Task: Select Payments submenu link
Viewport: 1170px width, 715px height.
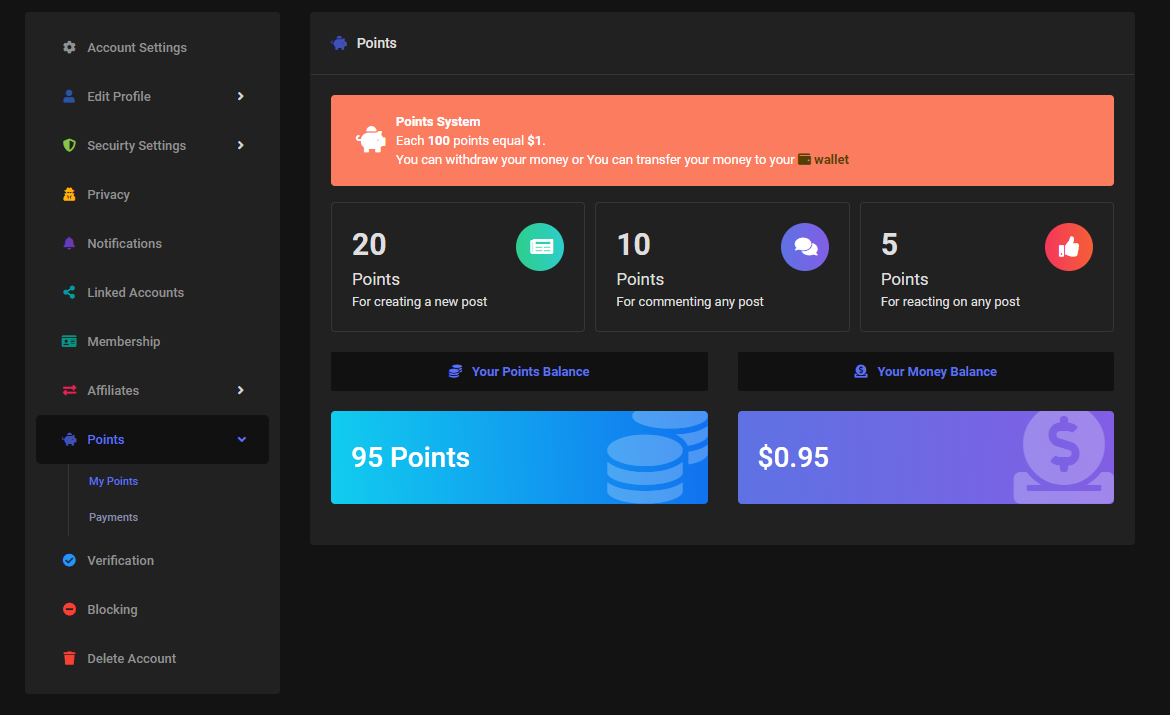Action: (x=113, y=517)
